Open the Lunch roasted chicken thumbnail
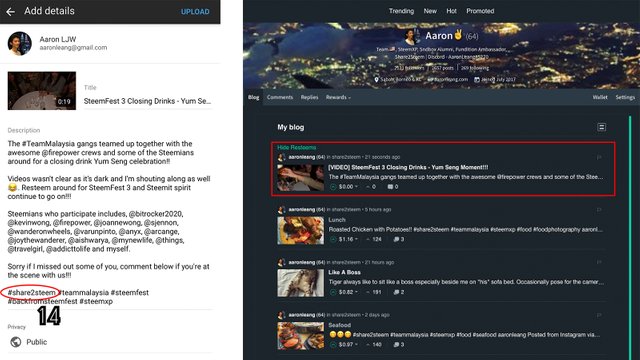This screenshot has width=640, height=360. point(301,230)
